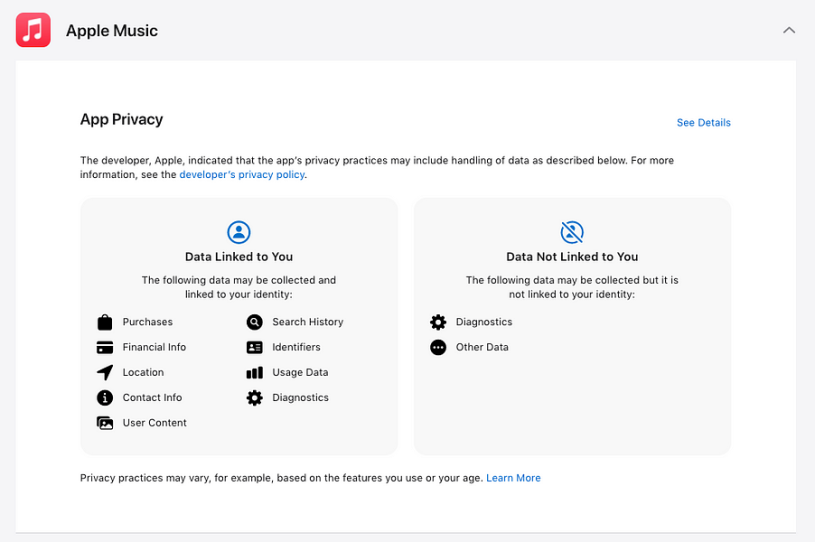
Task: Click the Location arrow icon
Action: [105, 372]
